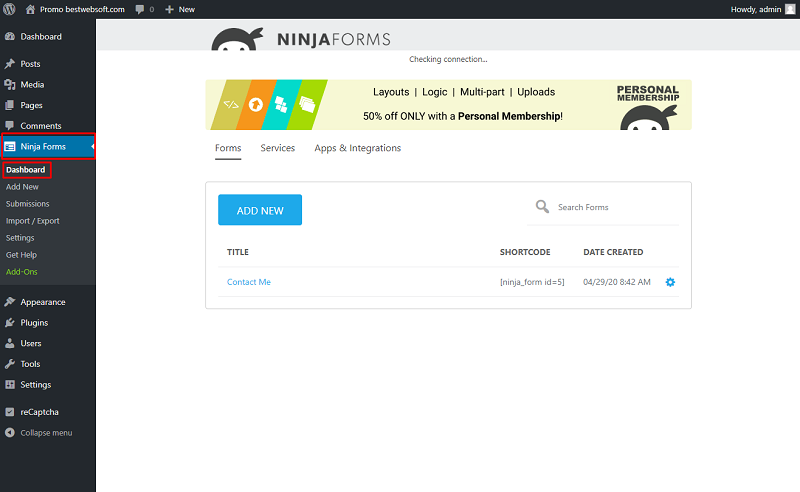Open the home icon for Promo bestwebsoft.com
This screenshot has height=492, width=800.
click(x=31, y=9)
